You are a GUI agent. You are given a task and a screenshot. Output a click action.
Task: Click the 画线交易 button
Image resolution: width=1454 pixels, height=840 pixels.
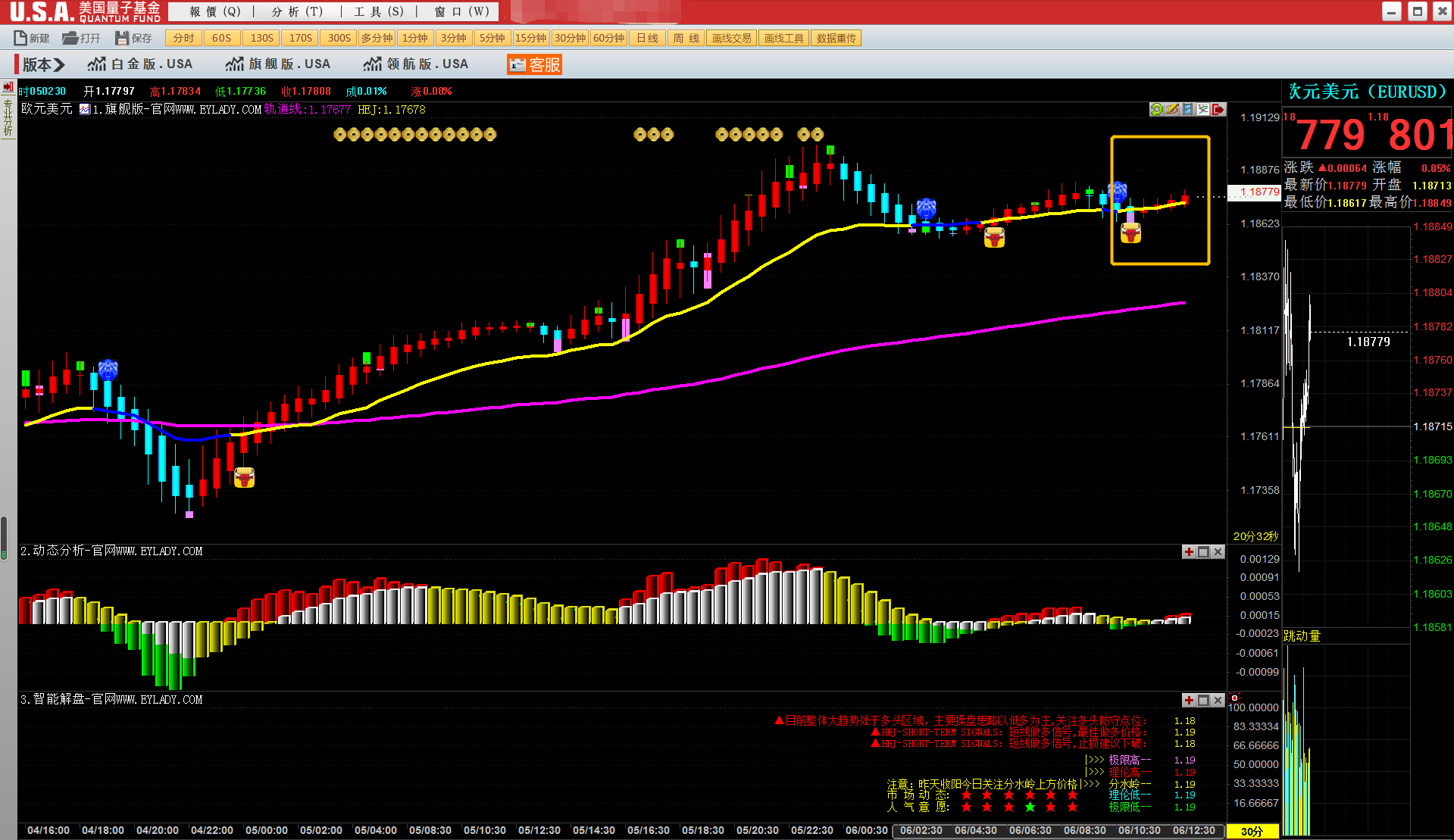click(732, 38)
